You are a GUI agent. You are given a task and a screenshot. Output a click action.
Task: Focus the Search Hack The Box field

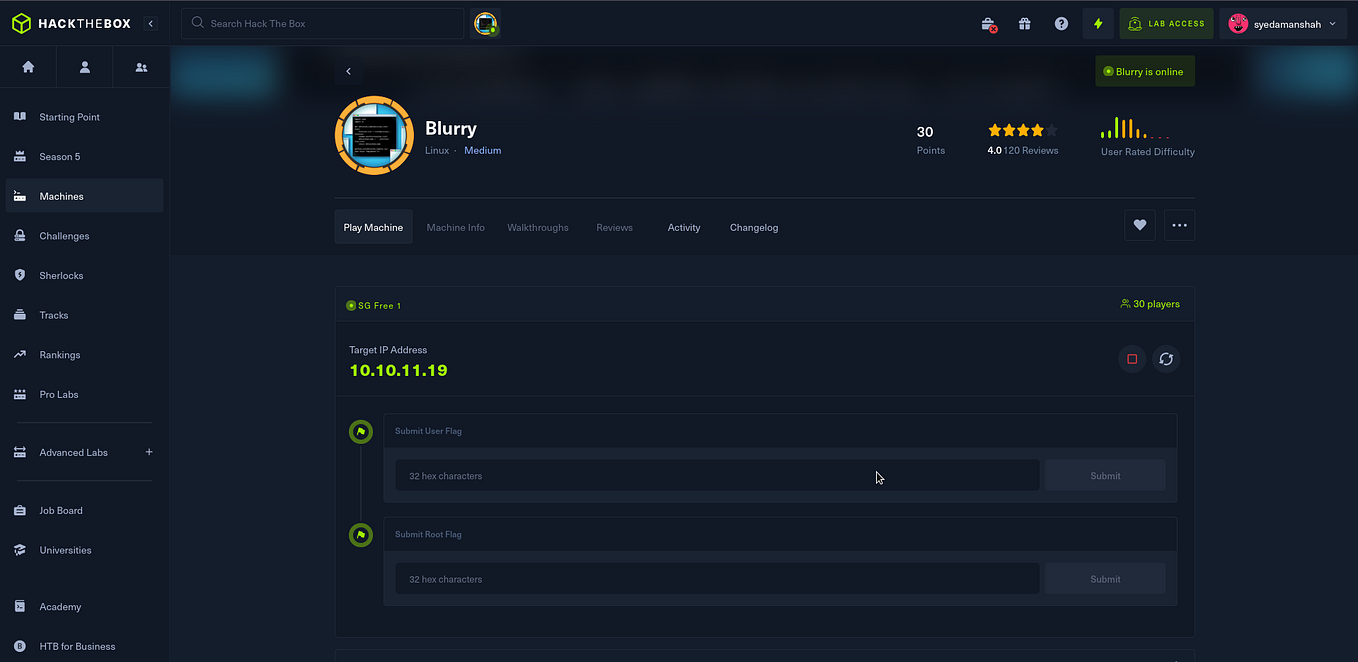(322, 23)
